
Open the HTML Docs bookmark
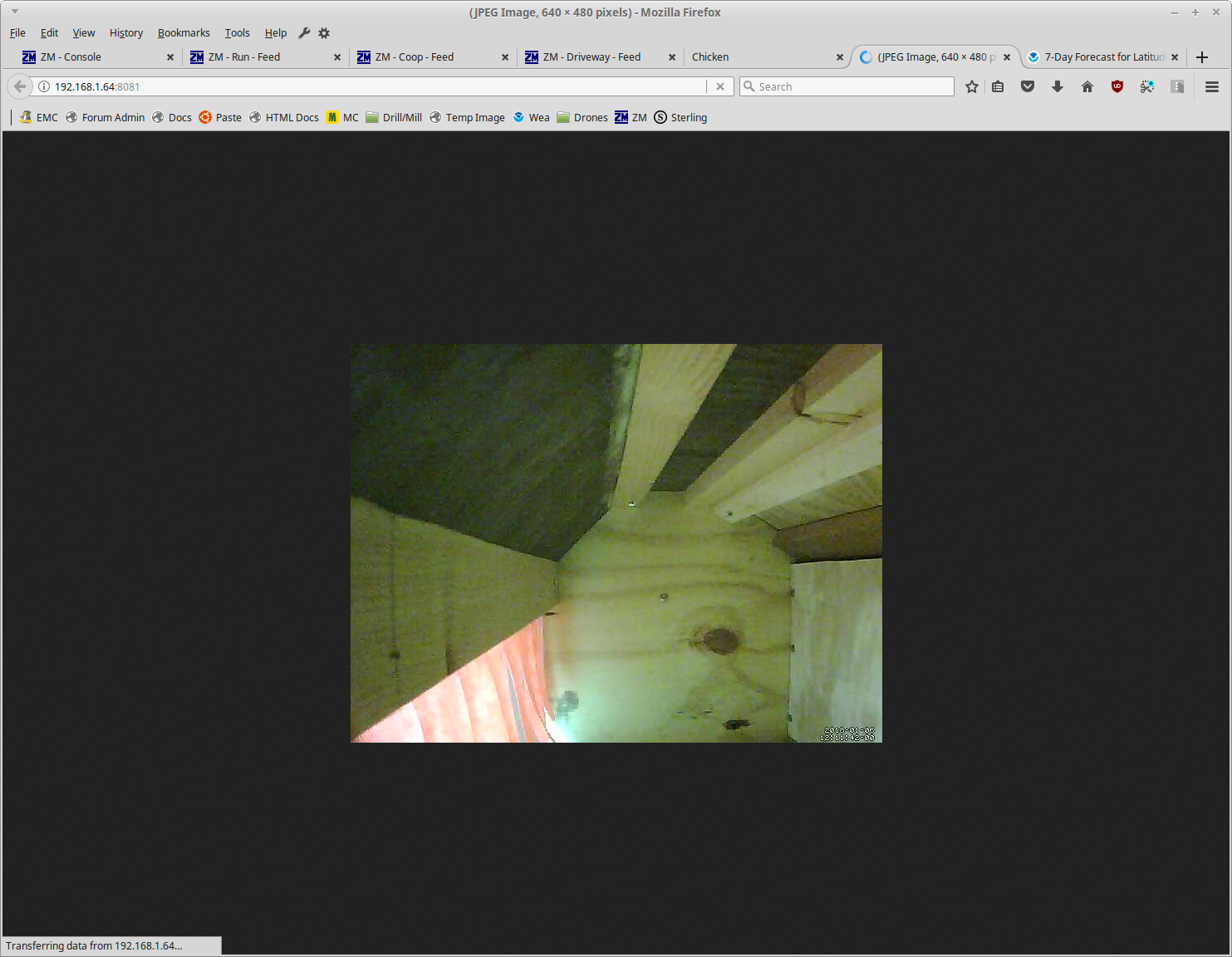click(x=283, y=117)
